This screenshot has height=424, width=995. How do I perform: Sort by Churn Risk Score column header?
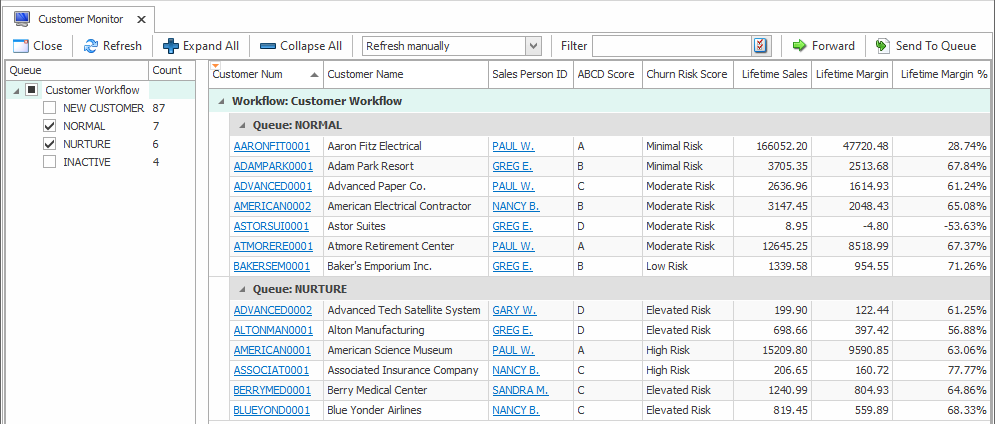(x=686, y=74)
